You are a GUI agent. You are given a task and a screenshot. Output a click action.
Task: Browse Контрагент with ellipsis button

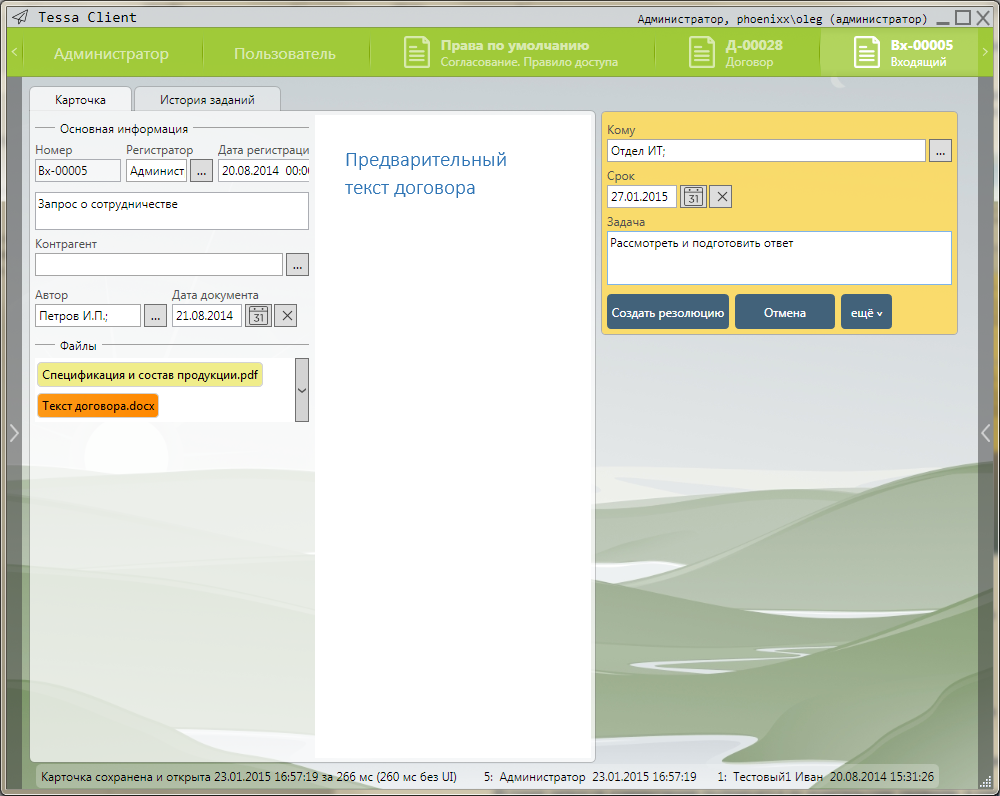pos(297,265)
